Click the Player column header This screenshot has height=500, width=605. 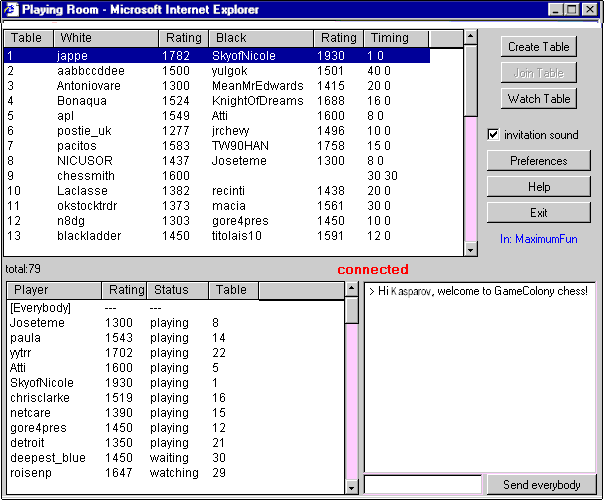pos(55,290)
